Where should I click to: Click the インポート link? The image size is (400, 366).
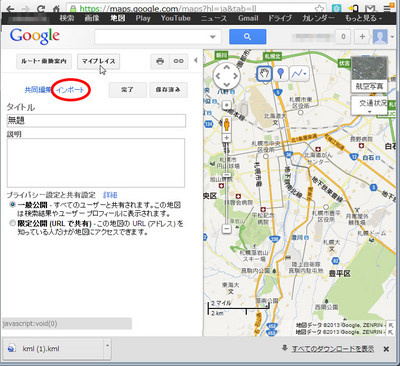[70, 90]
